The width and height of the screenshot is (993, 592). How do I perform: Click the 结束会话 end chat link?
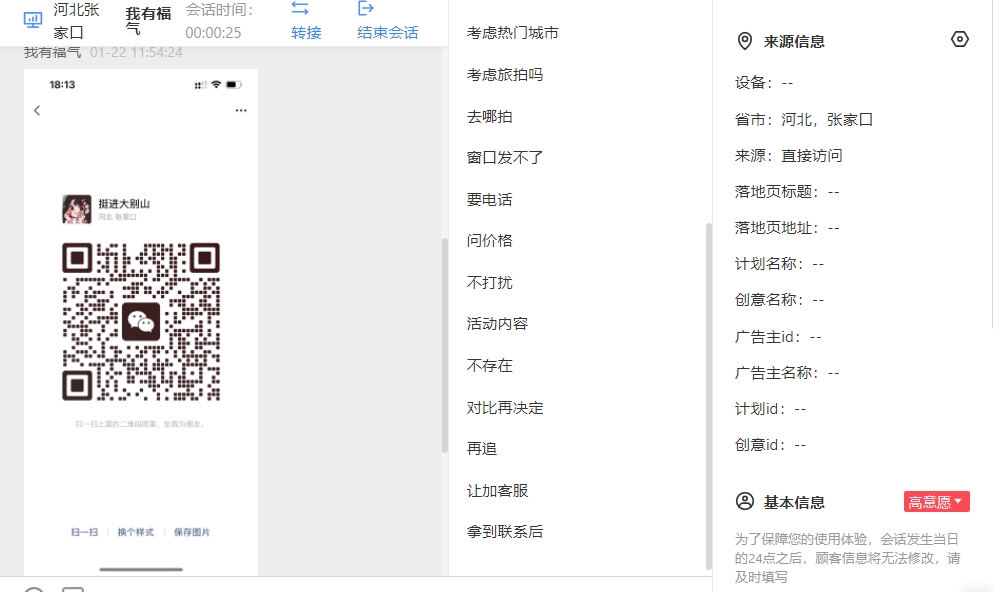click(388, 33)
